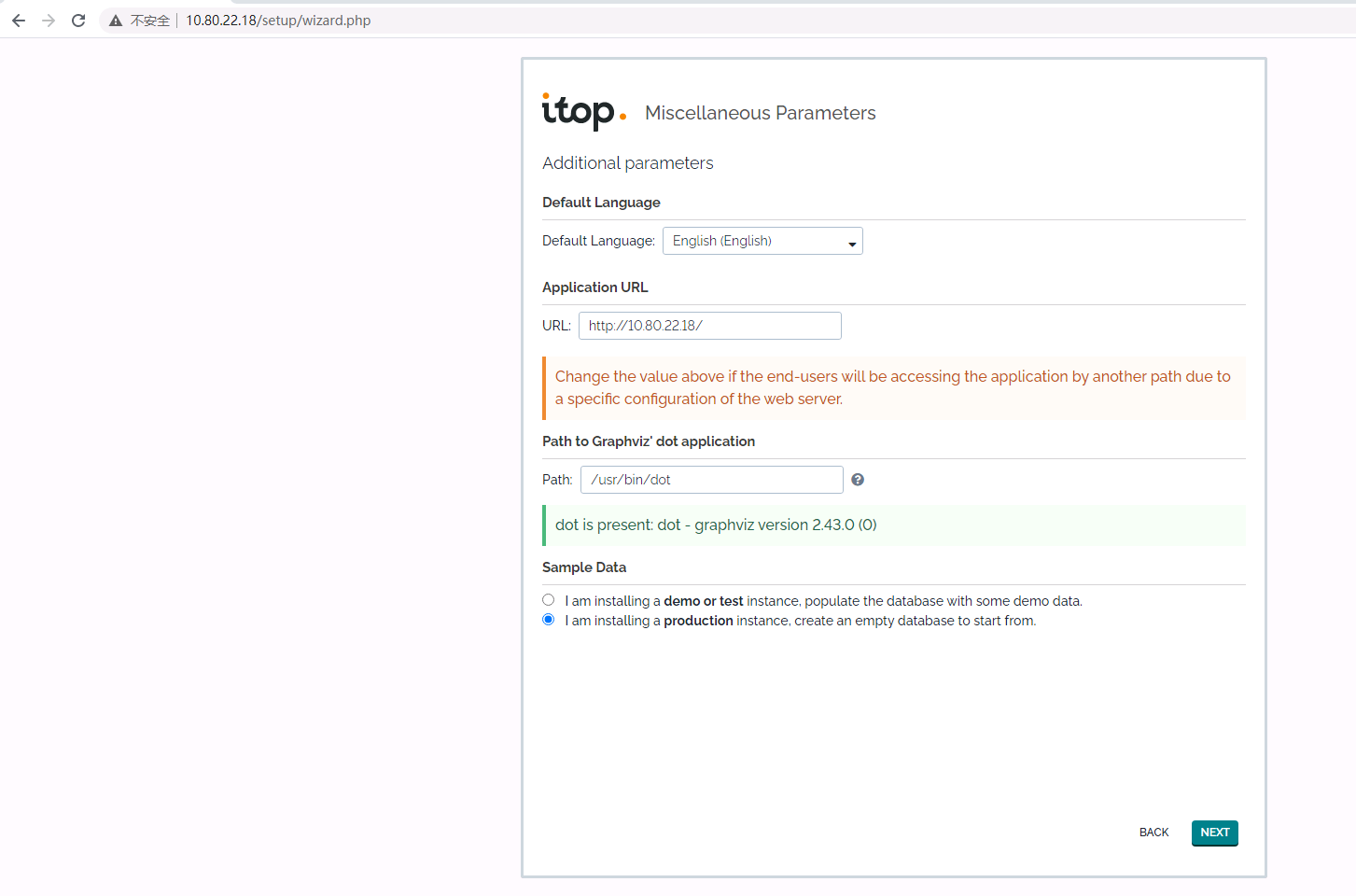1356x896 pixels.
Task: Click the Miscellaneous Parameters heading
Action: coord(760,113)
